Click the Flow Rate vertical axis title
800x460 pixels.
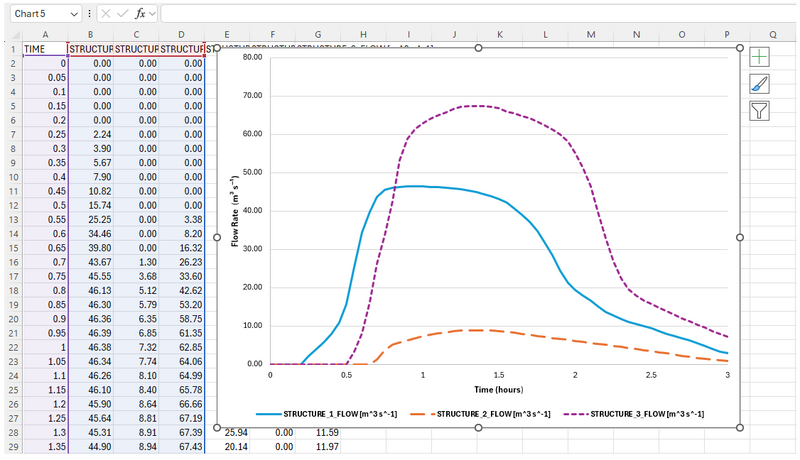[236, 211]
